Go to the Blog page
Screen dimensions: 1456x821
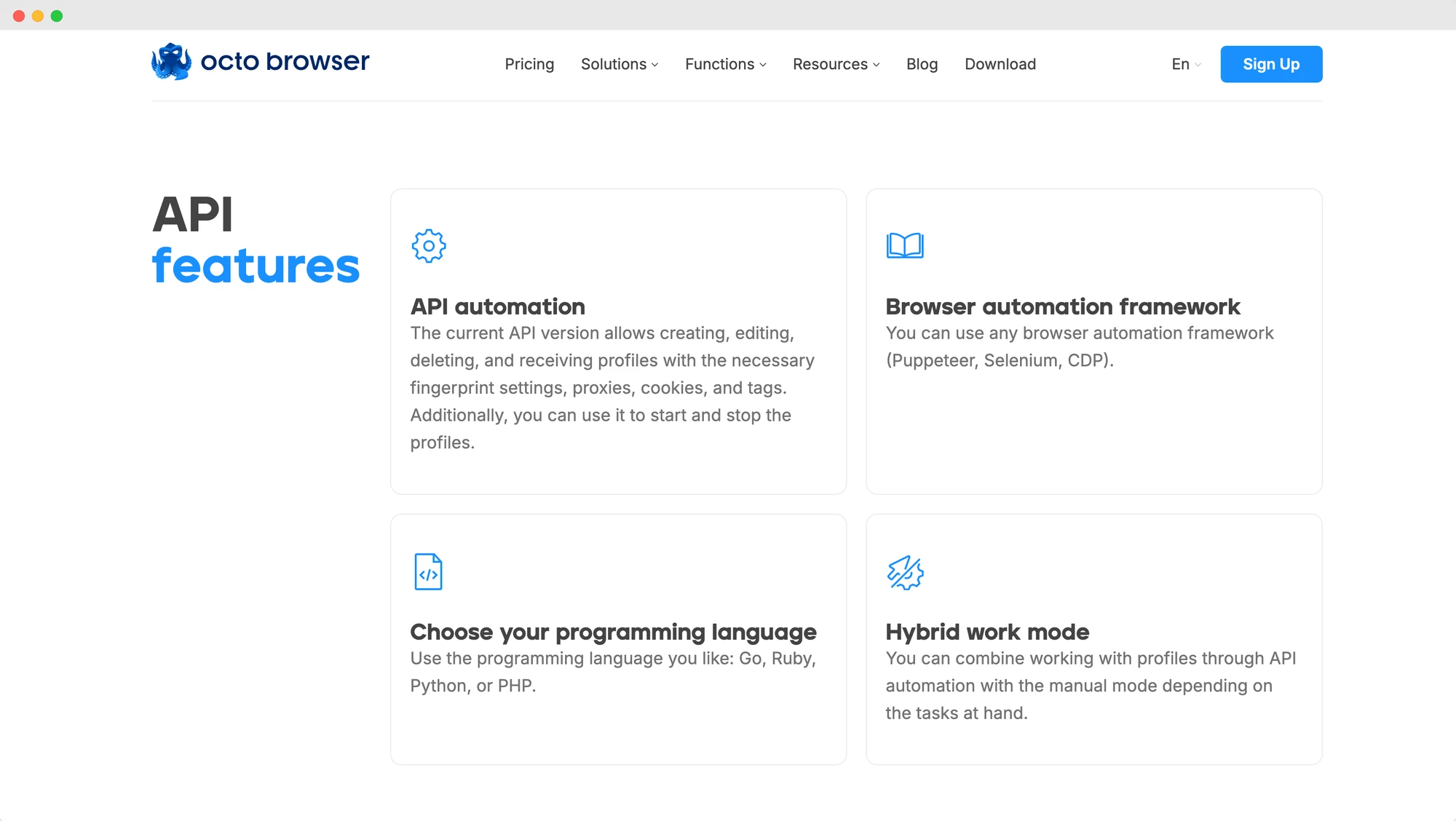pos(922,64)
